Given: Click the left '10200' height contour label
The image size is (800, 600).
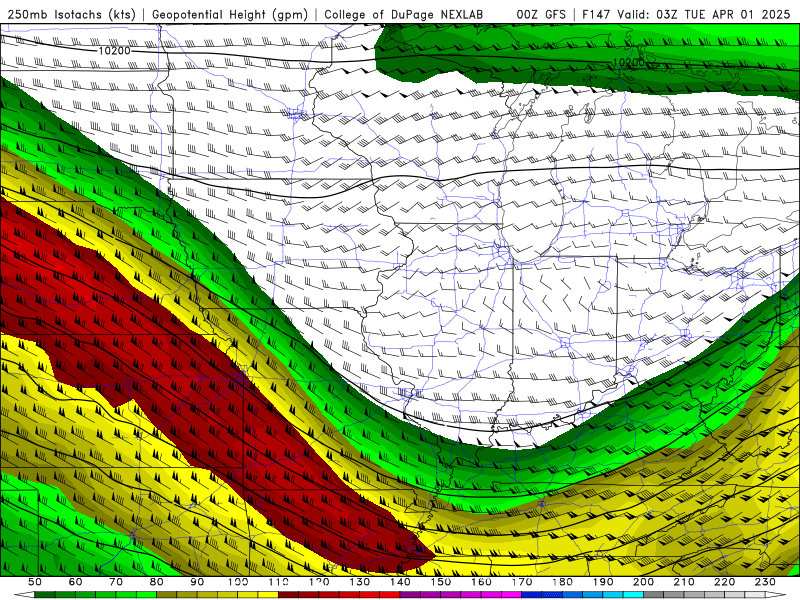Looking at the screenshot, I should coord(114,51).
